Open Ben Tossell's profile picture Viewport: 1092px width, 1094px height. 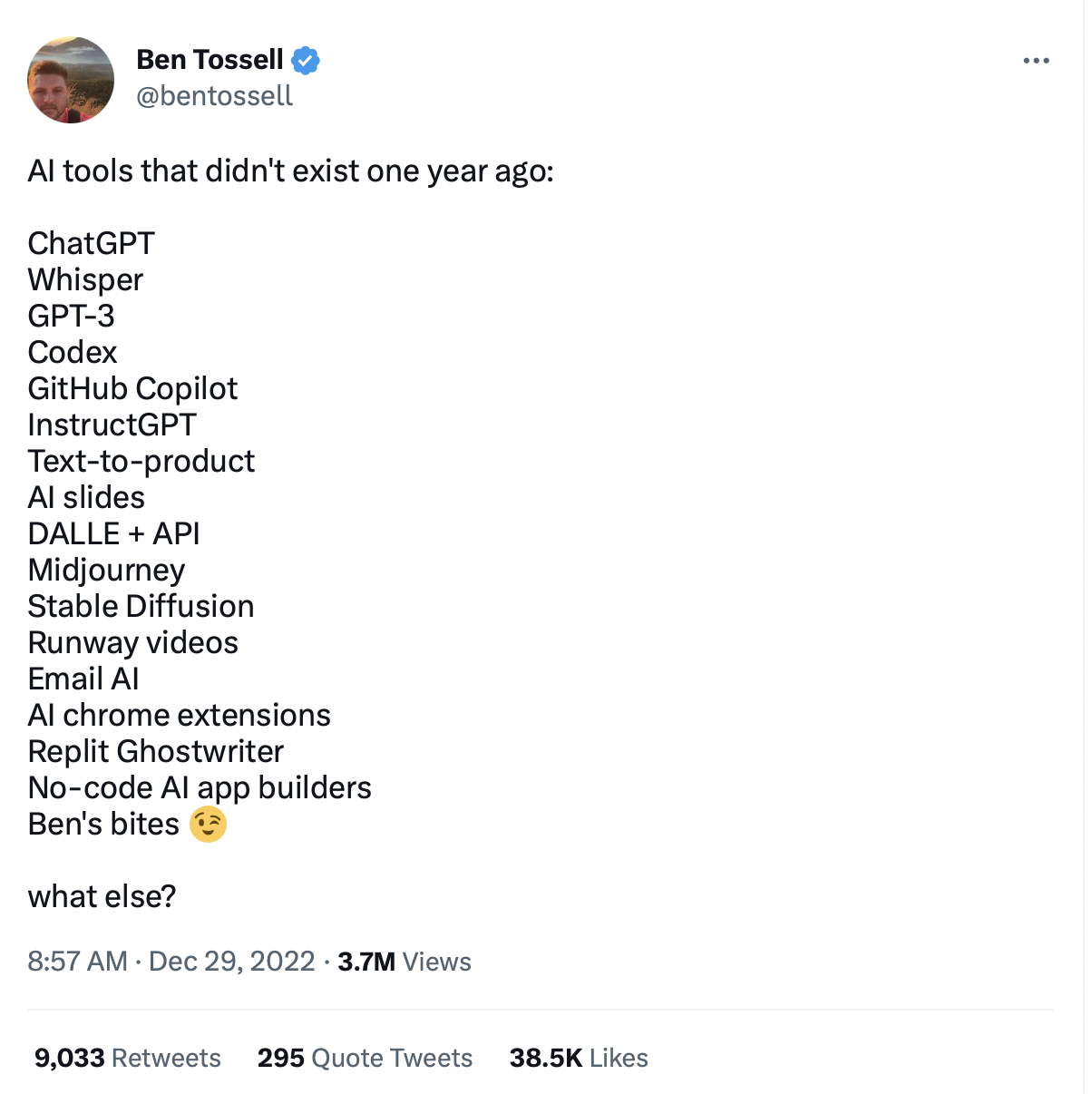71,80
